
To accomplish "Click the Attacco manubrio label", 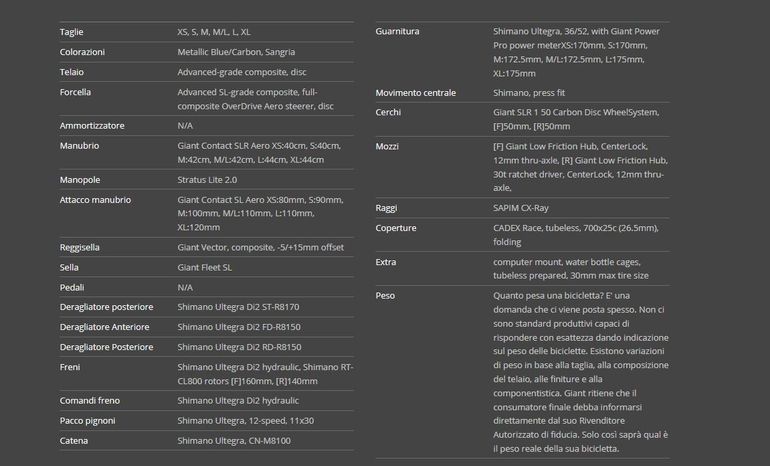I will click(x=95, y=200).
